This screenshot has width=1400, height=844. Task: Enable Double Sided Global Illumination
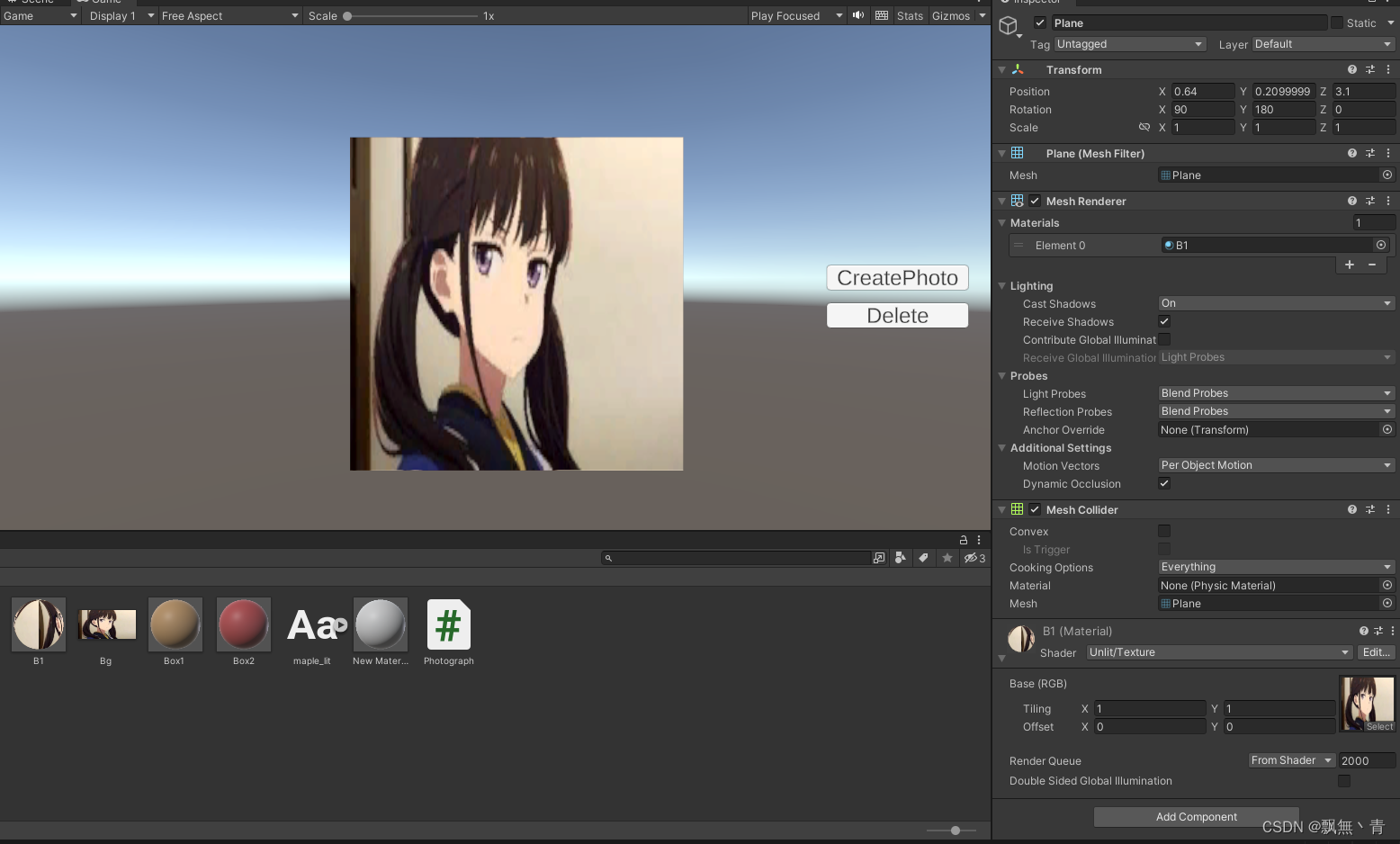tap(1344, 781)
